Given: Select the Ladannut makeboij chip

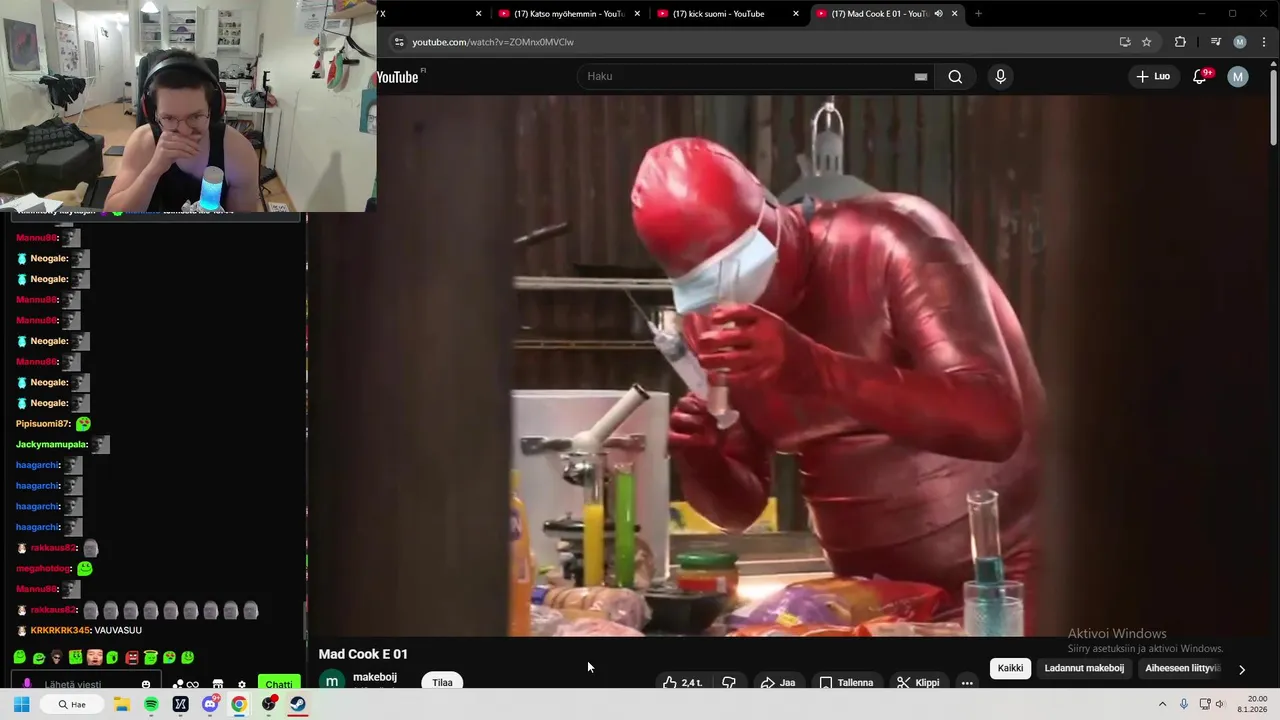Looking at the screenshot, I should [1084, 668].
